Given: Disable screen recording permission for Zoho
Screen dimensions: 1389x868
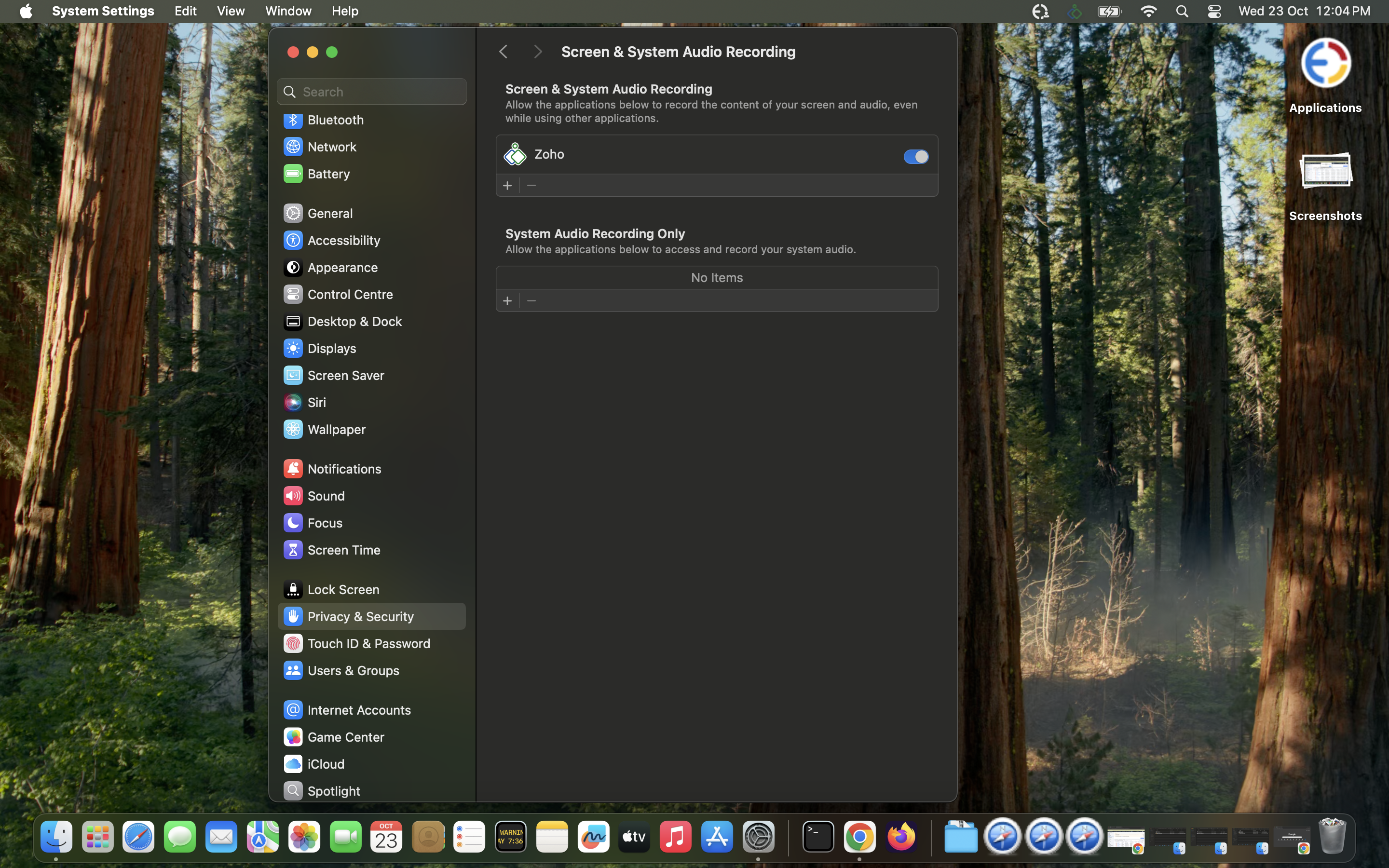Looking at the screenshot, I should [x=915, y=156].
